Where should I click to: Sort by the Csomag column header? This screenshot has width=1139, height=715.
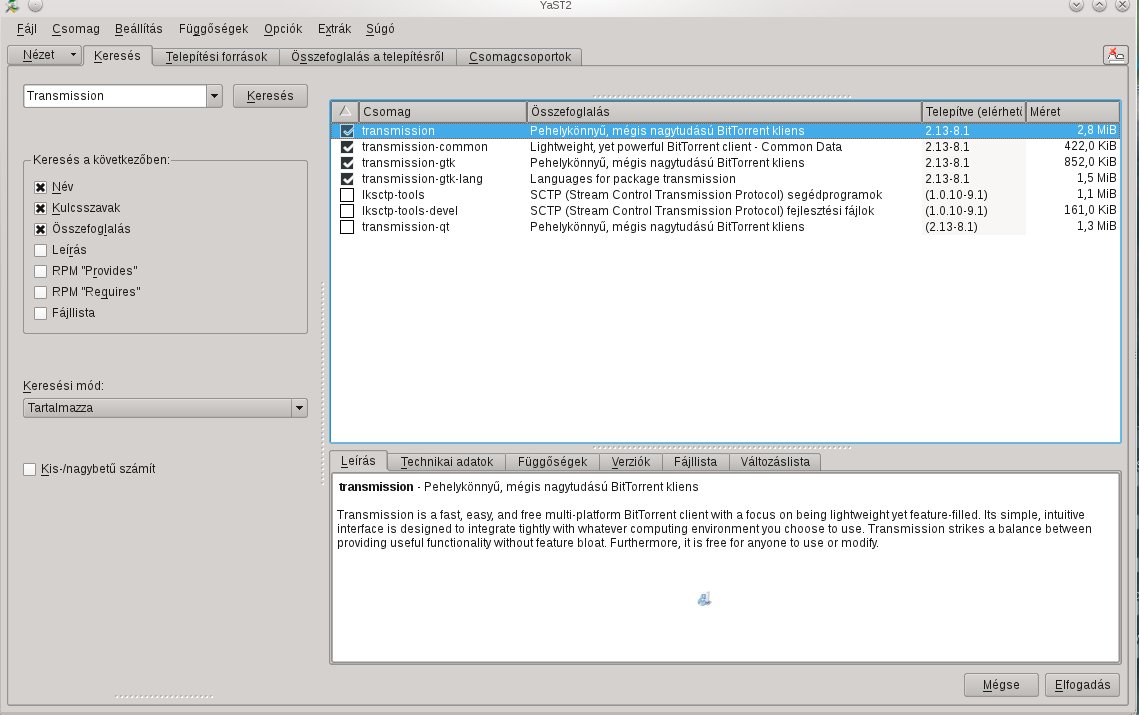[x=443, y=111]
